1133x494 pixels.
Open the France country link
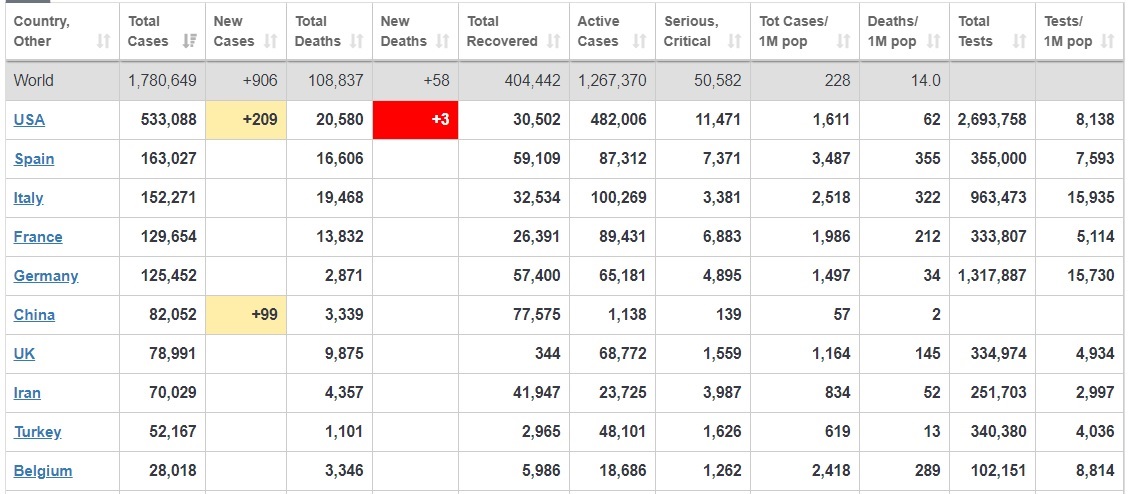pos(38,237)
